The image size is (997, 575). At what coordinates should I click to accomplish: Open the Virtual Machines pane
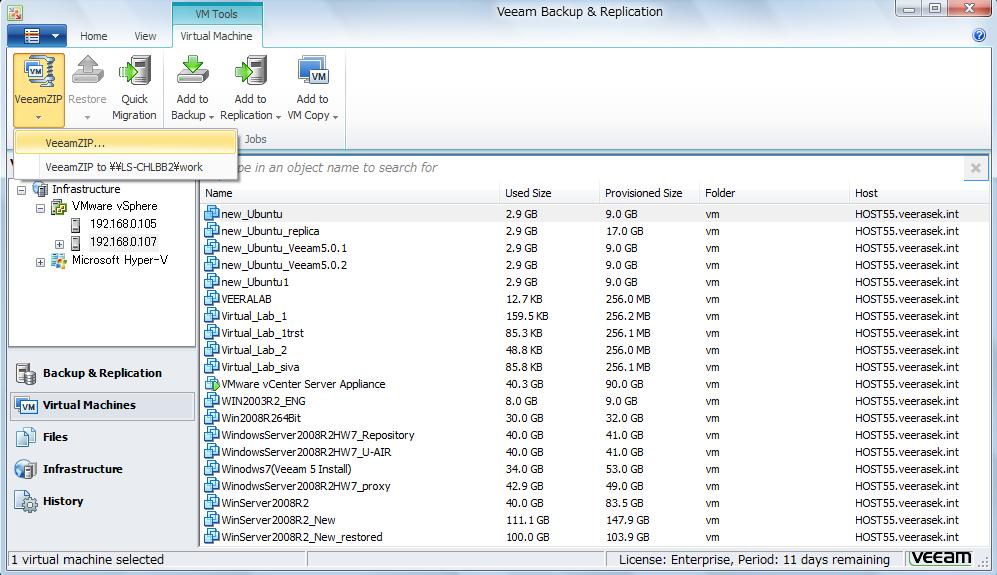click(x=102, y=406)
